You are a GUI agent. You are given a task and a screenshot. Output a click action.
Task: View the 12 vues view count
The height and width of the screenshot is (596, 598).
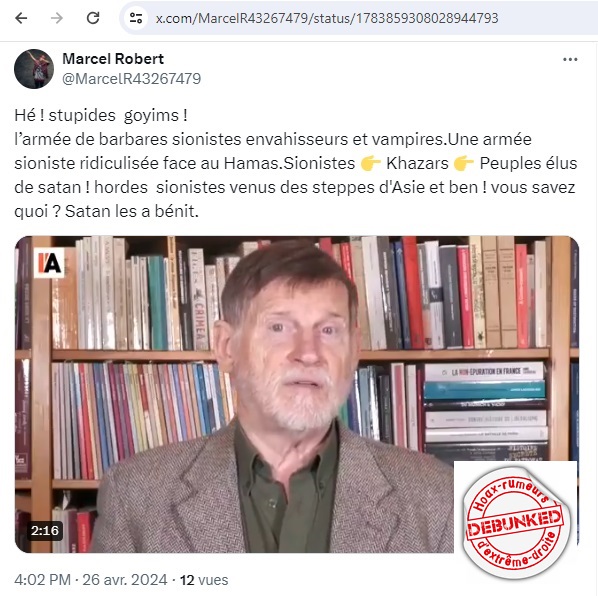tap(204, 580)
